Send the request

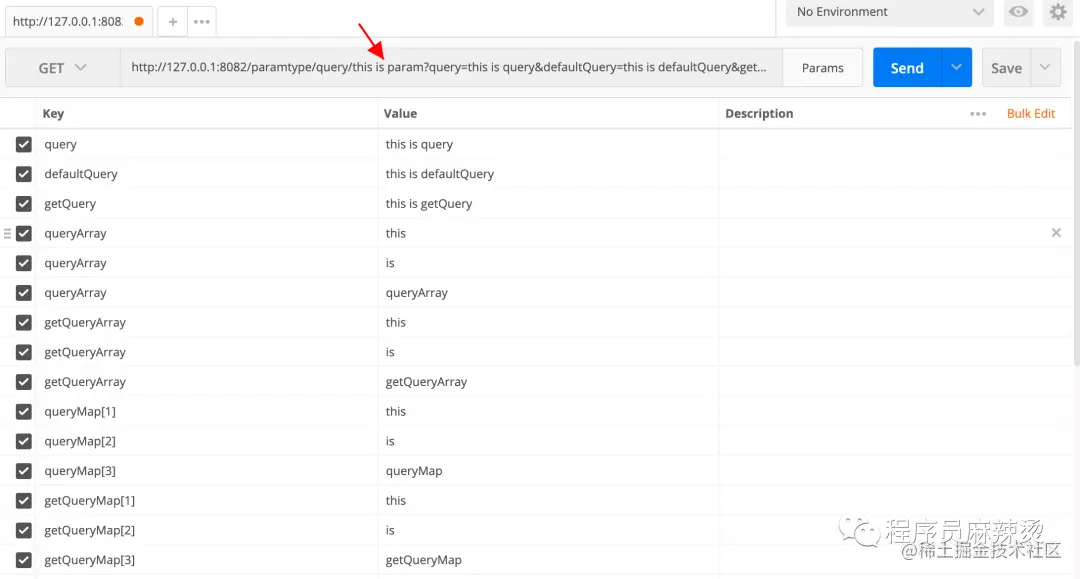907,67
